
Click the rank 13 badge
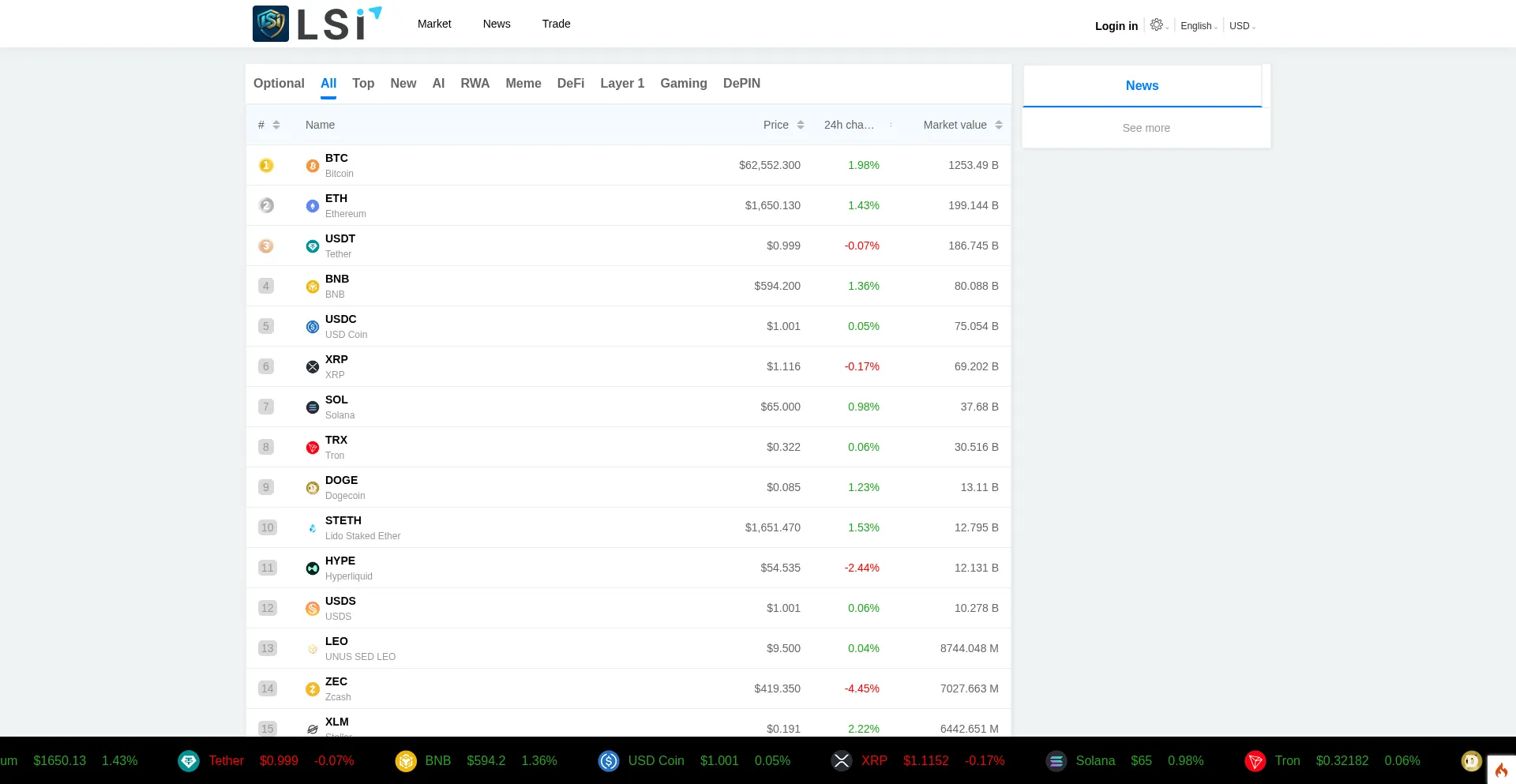pos(267,649)
